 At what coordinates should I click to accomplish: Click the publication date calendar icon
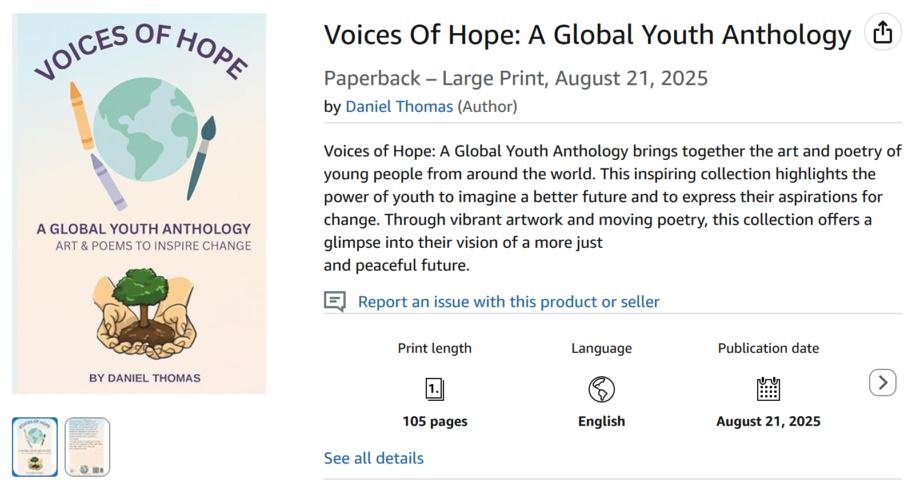pos(768,389)
